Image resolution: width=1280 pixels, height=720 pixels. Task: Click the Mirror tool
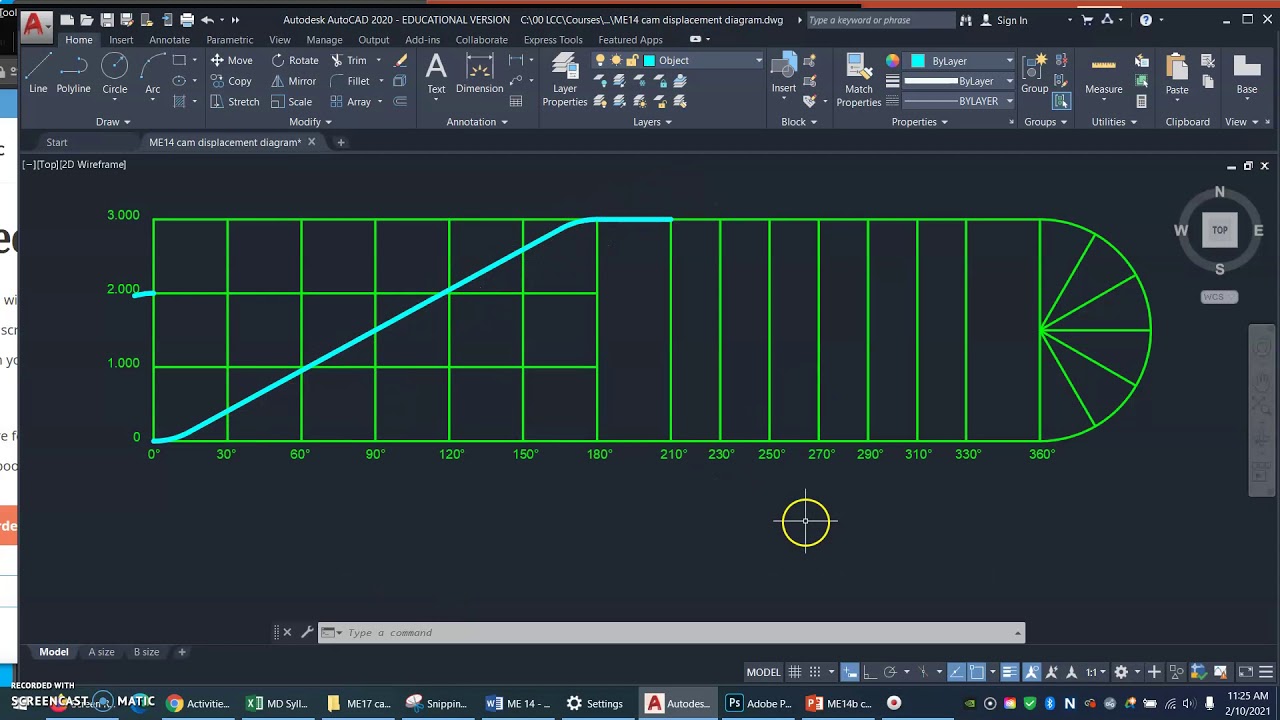(294, 81)
